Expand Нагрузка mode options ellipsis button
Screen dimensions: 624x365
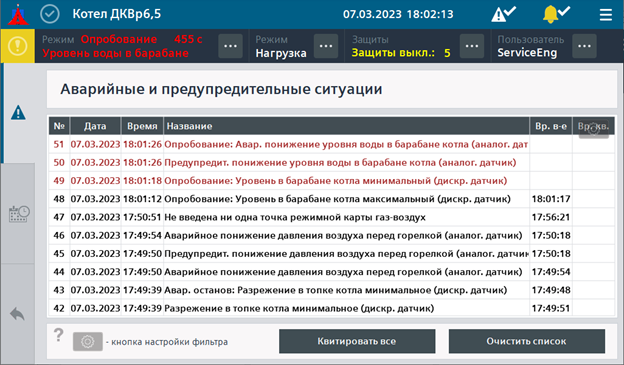coord(326,46)
